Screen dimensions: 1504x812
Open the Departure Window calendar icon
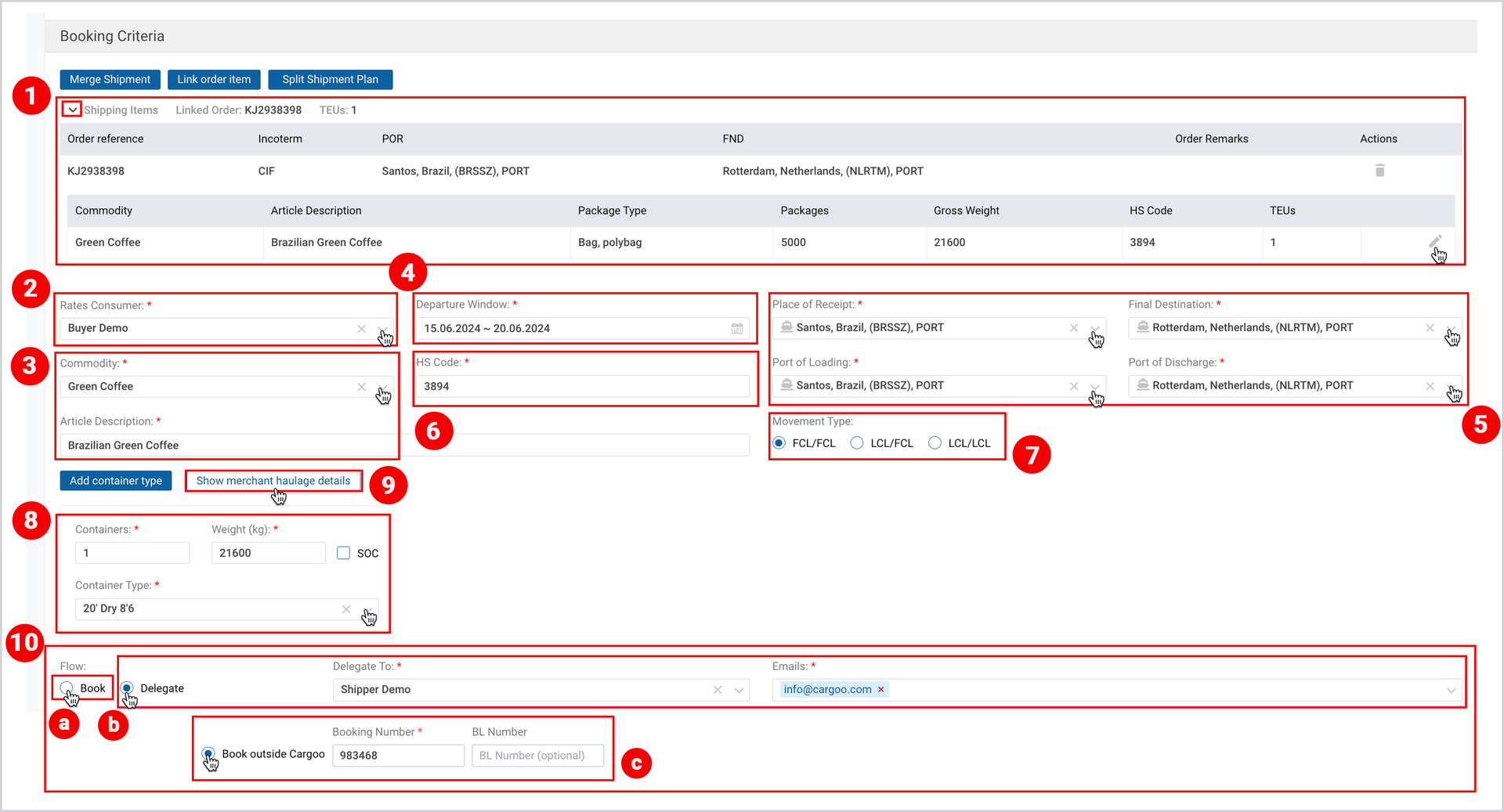[737, 329]
